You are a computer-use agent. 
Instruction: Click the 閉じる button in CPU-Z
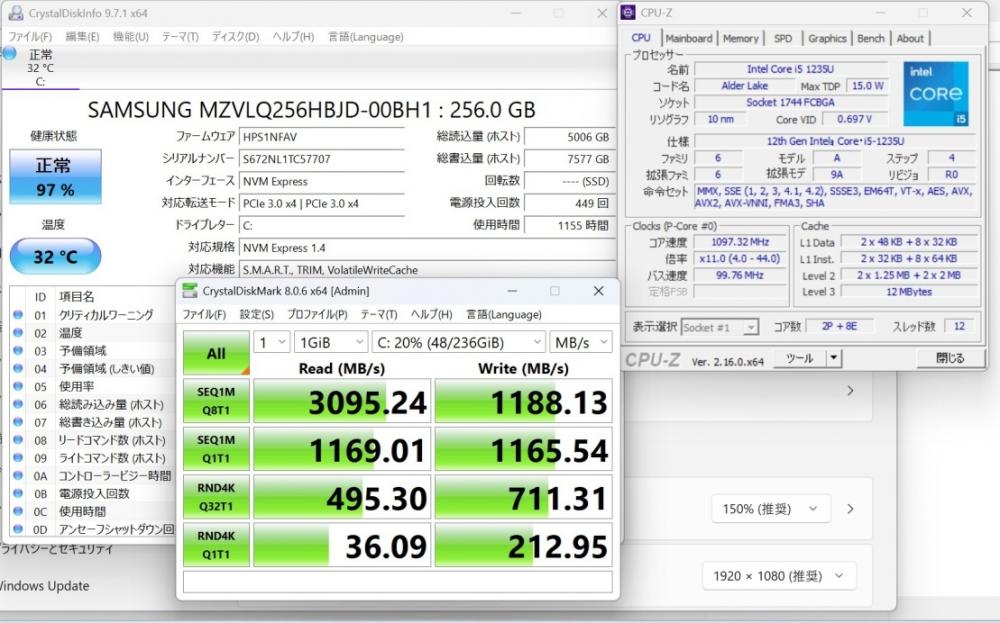(950, 357)
